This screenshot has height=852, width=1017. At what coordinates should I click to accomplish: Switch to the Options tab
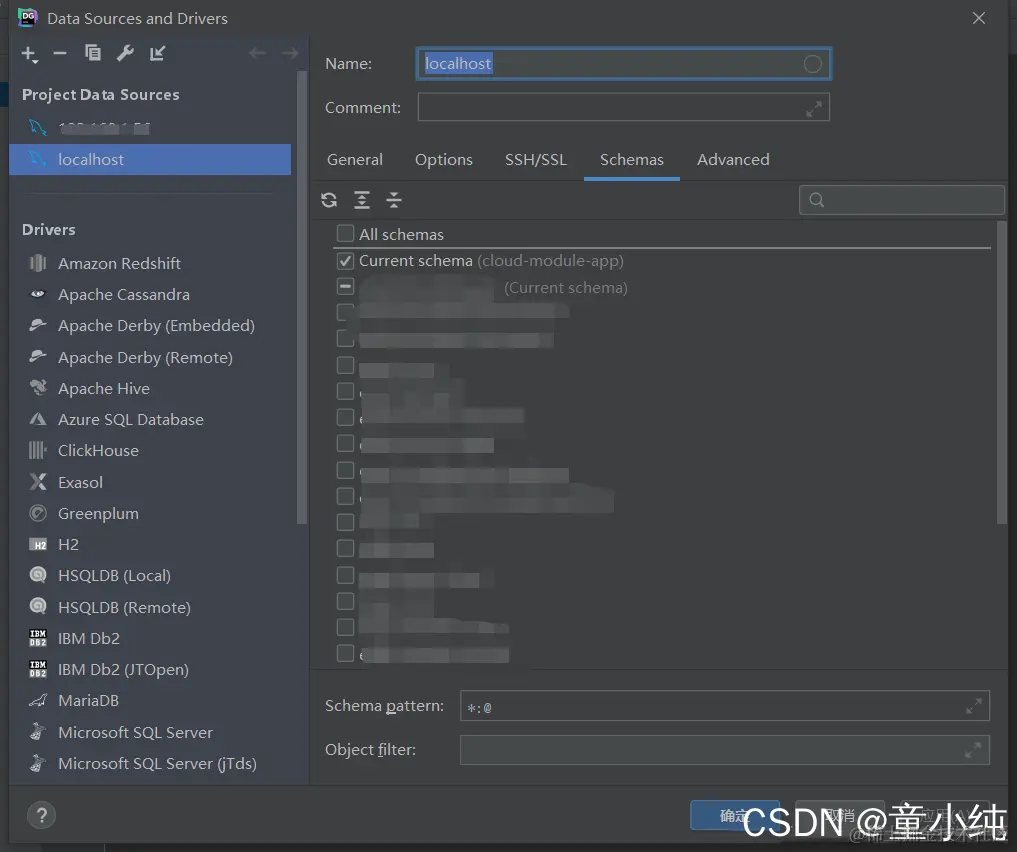point(444,160)
